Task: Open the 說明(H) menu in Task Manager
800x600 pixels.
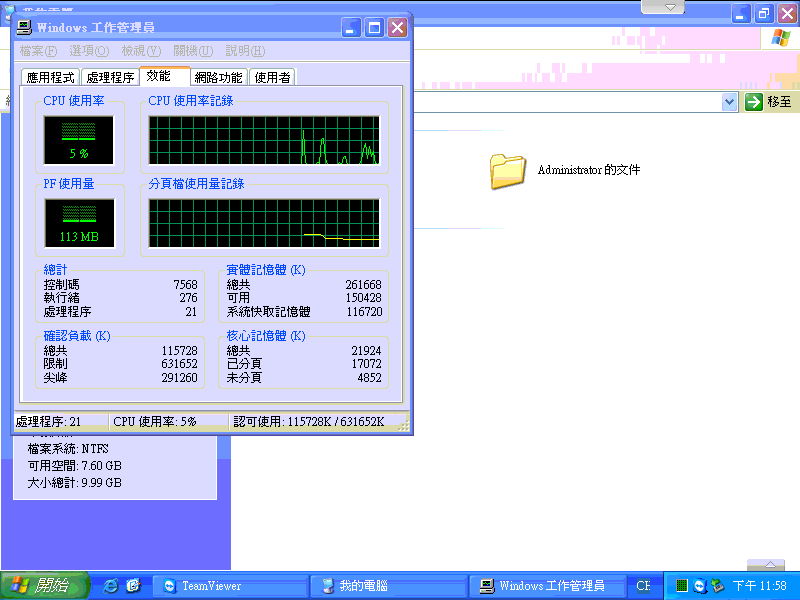Action: pos(245,51)
